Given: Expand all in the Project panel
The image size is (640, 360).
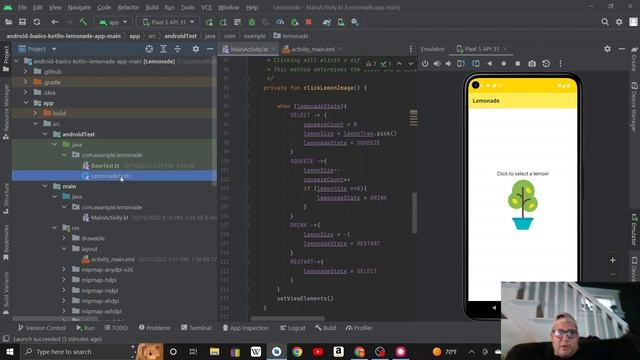Looking at the screenshot, I should tap(163, 49).
